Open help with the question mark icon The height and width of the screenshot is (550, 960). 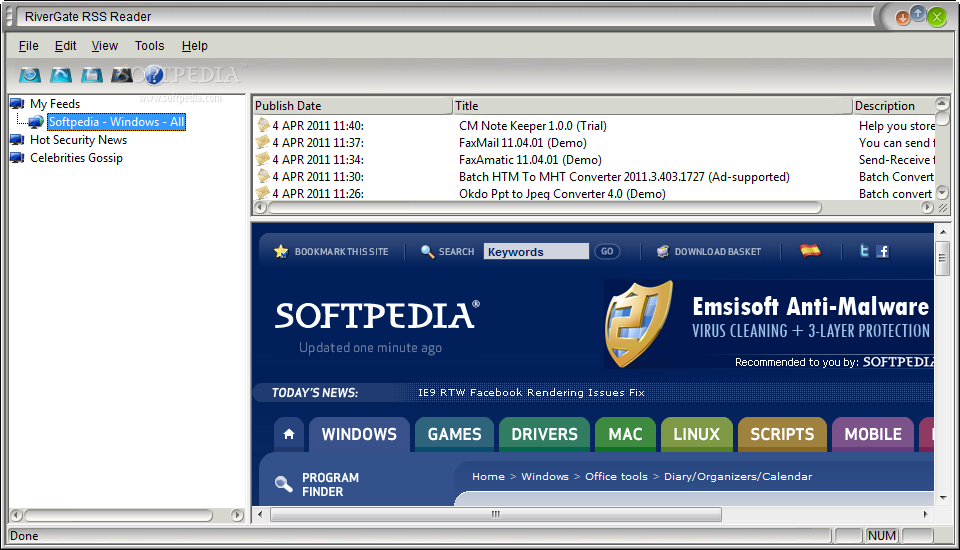(154, 75)
